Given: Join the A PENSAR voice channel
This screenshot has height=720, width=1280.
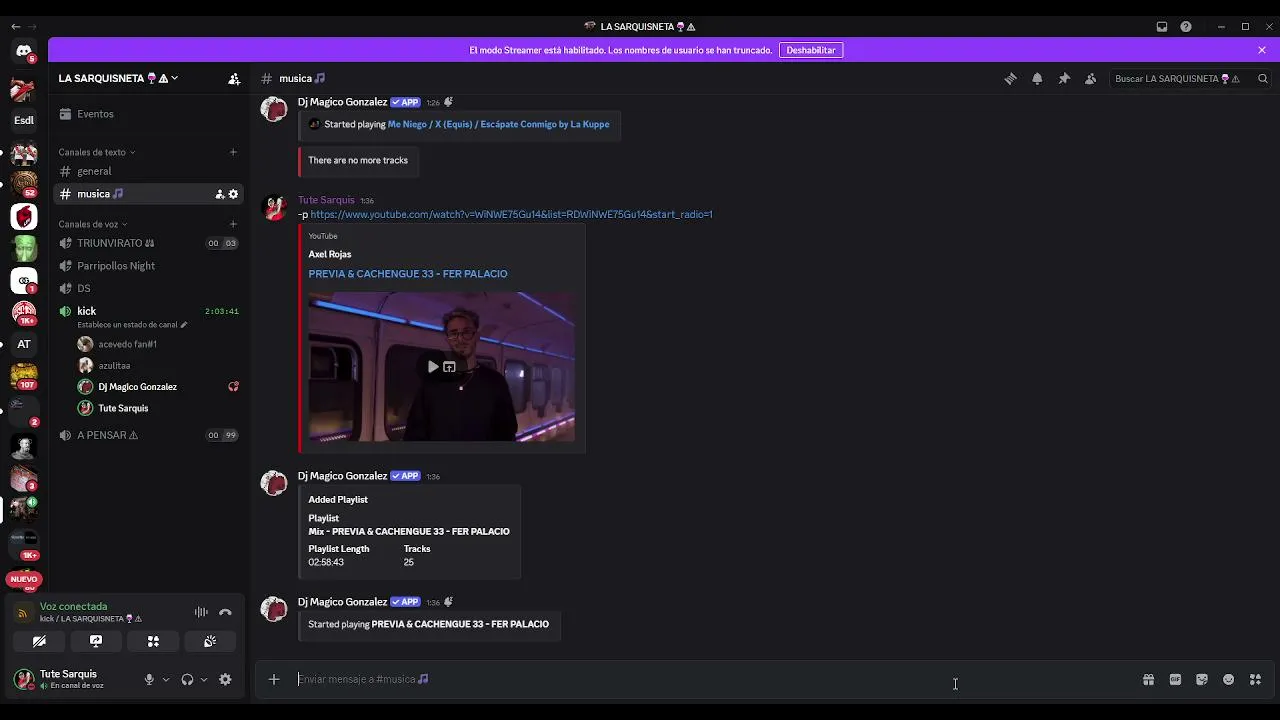Looking at the screenshot, I should [148, 435].
